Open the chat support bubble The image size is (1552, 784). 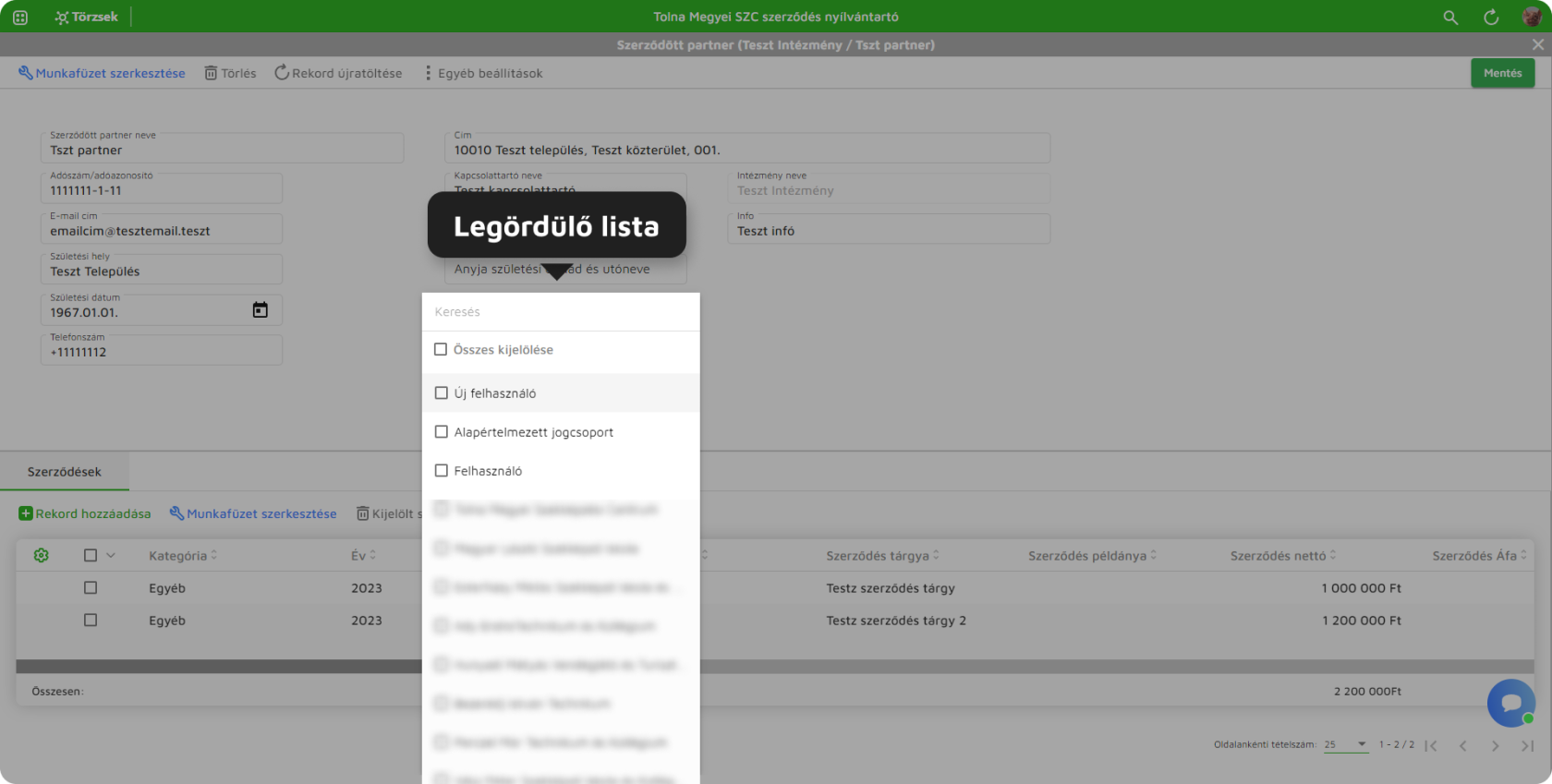[1511, 704]
